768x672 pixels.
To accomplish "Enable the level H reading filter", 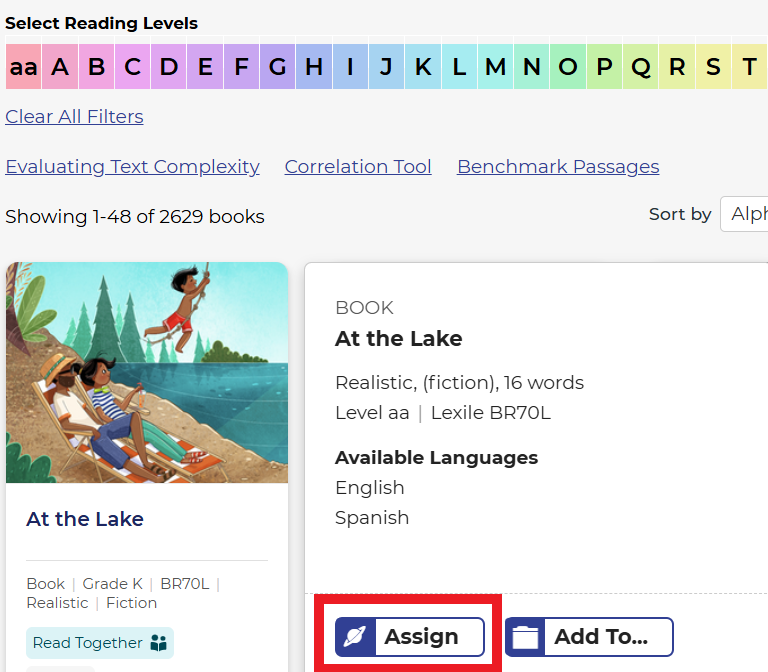I will 314,67.
